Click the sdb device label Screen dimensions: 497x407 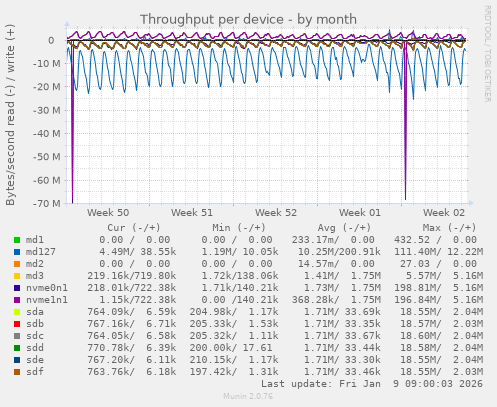click(x=35, y=324)
